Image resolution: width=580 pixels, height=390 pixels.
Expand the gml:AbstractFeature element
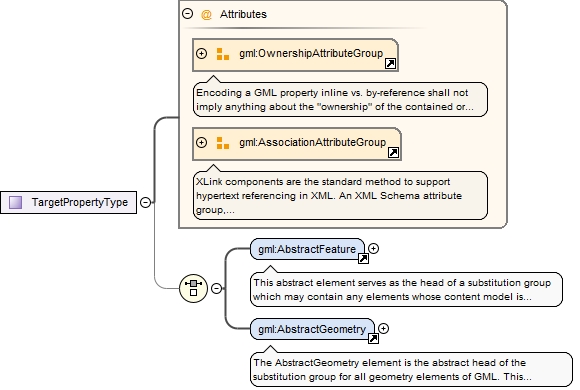coord(374,249)
